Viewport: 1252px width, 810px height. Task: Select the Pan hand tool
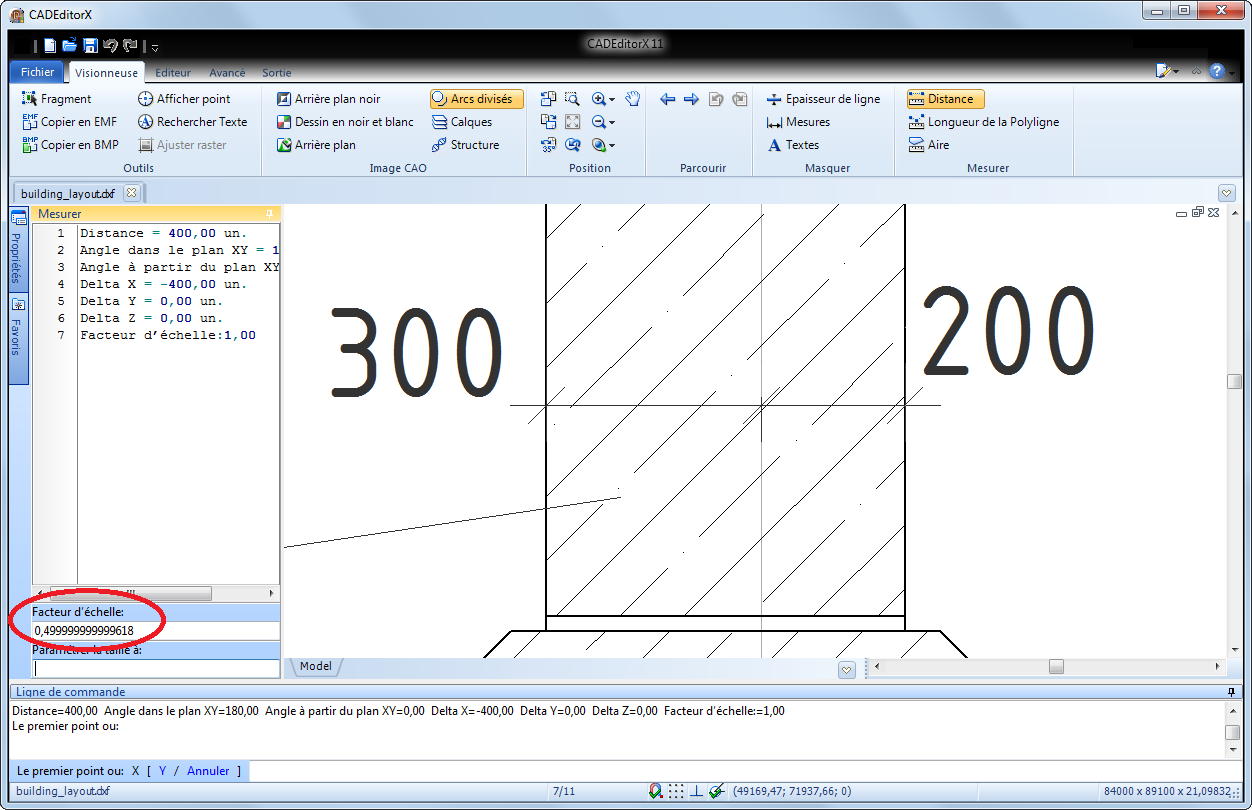632,99
